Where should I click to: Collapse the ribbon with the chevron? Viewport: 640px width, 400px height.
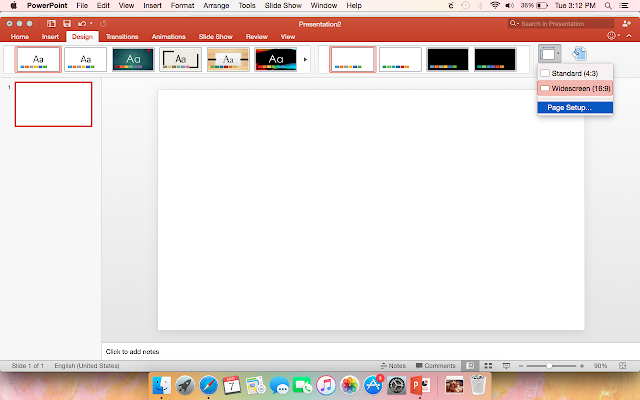tap(629, 36)
